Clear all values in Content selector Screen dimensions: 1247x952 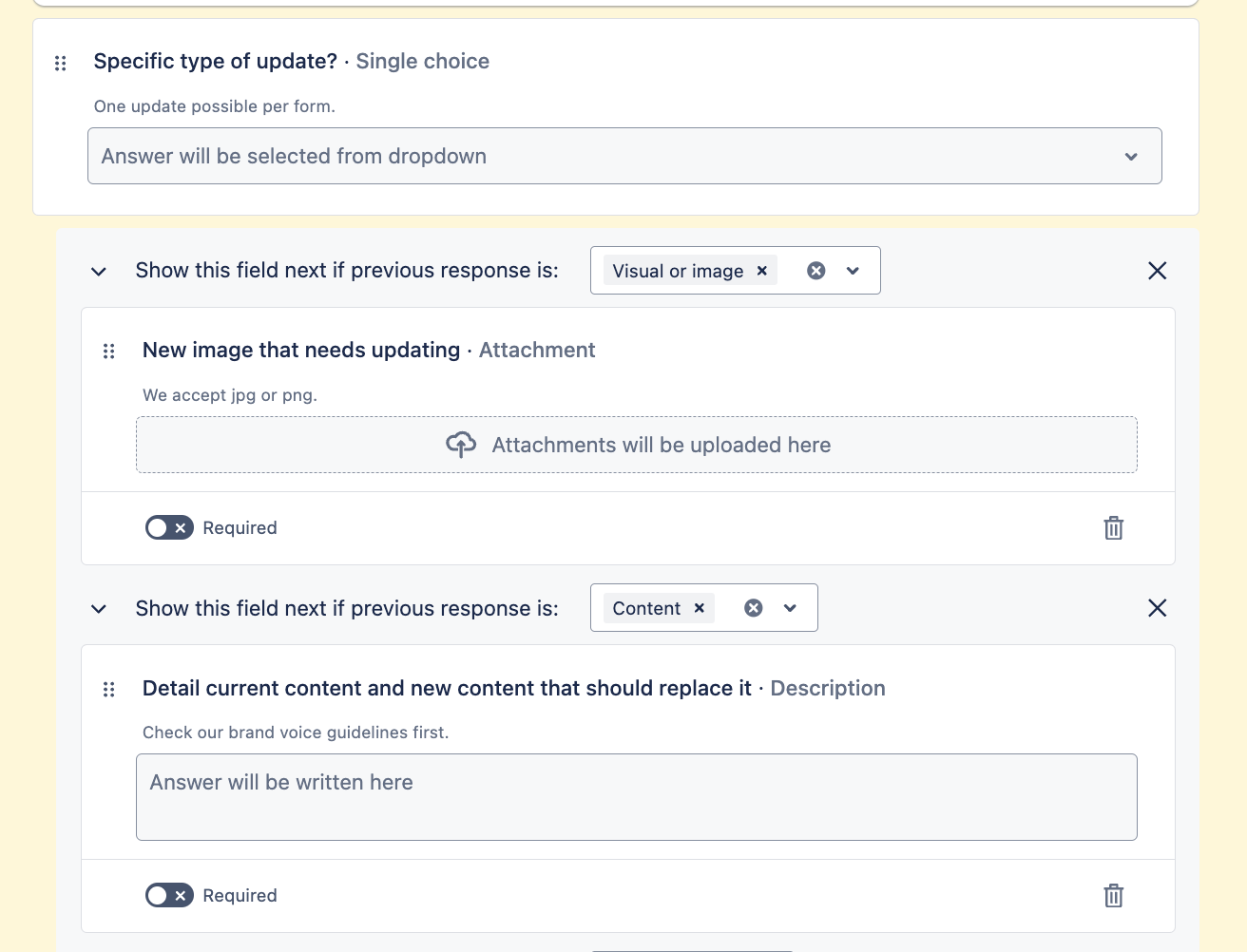point(754,608)
